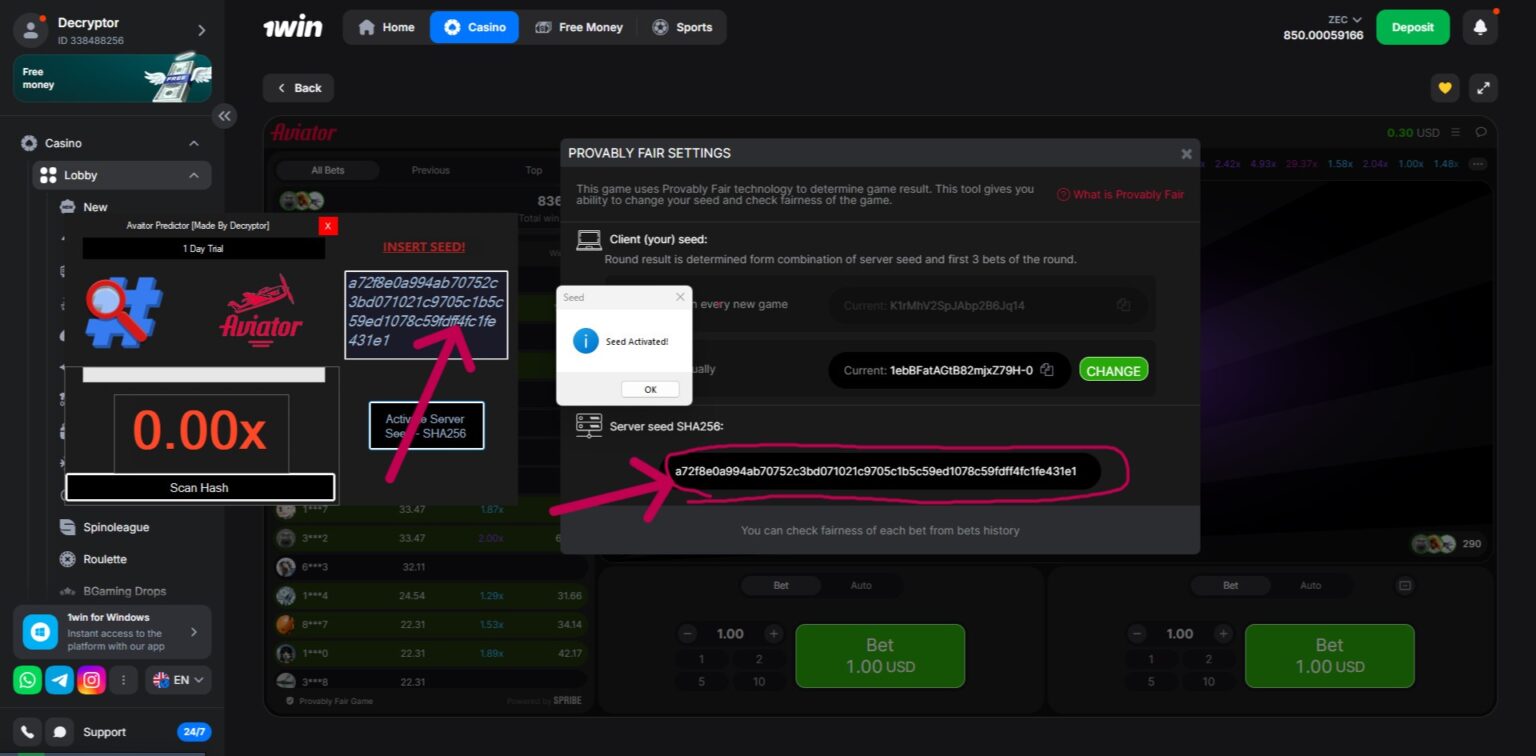Image resolution: width=1536 pixels, height=756 pixels.
Task: Open the in-game chat bubble icon
Action: 1480,131
